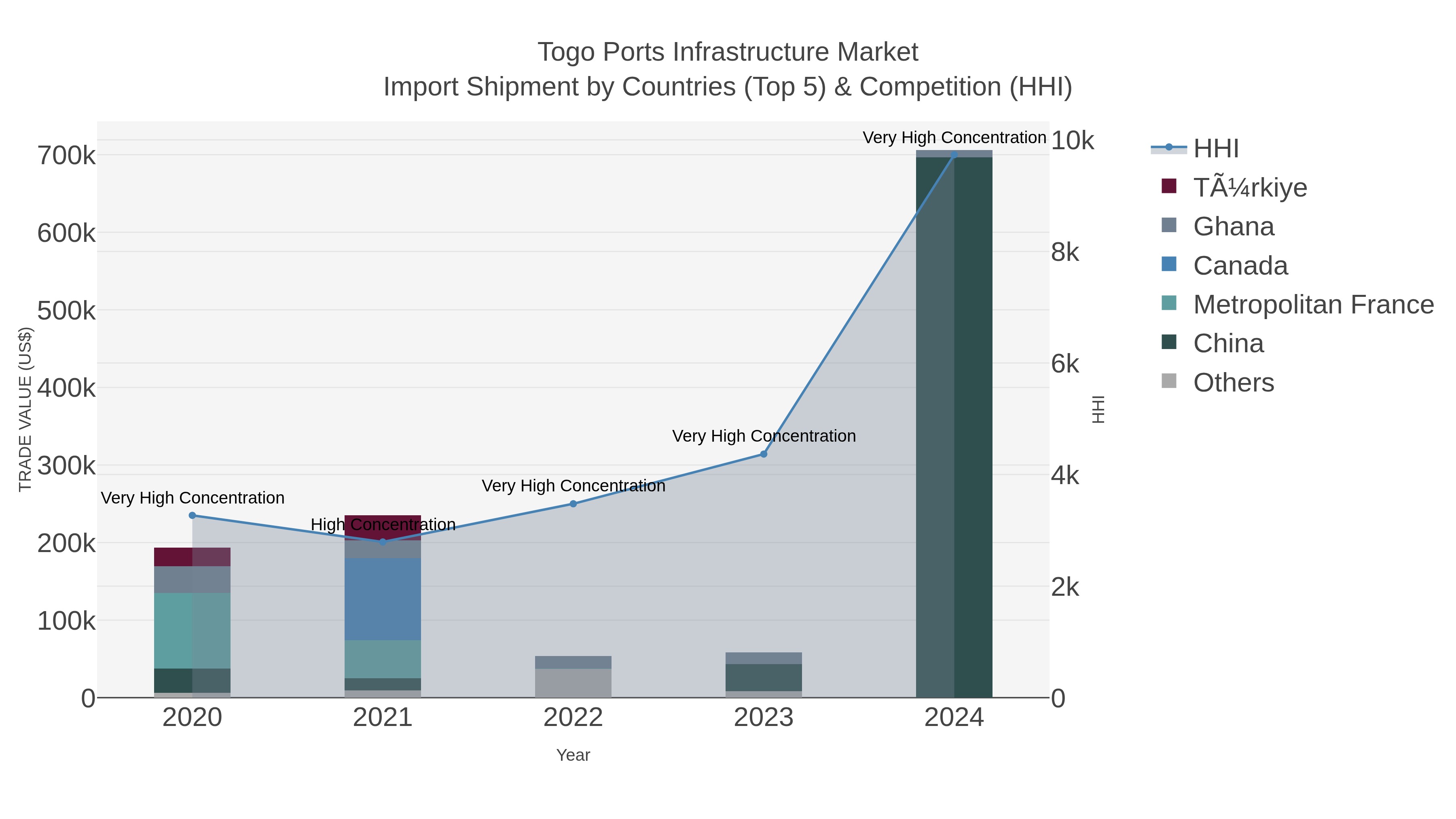Click the 'Import Shipment by Countries' subtitle line
Image resolution: width=1456 pixels, height=819 pixels.
pyautogui.click(x=728, y=87)
